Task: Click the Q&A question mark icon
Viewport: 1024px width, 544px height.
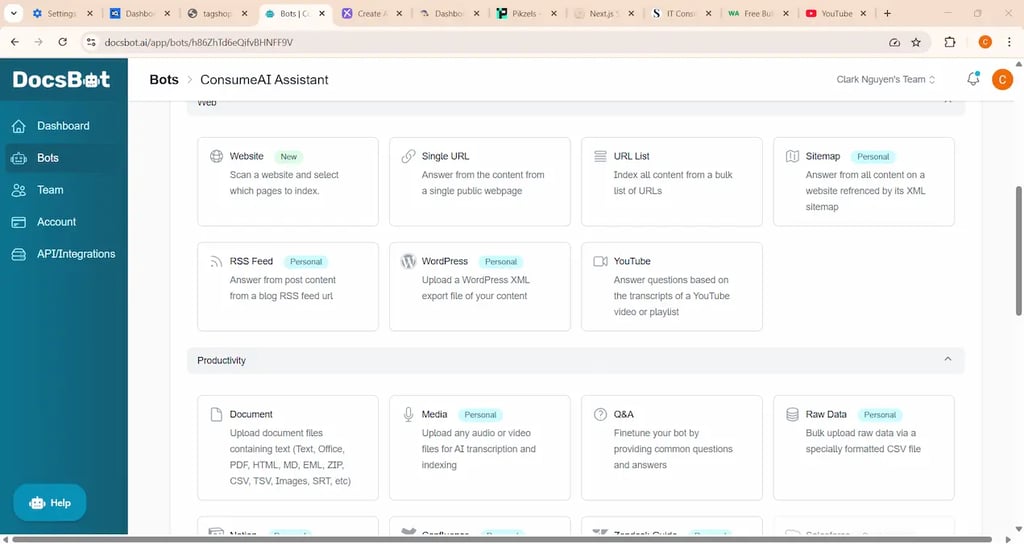Action: [600, 415]
